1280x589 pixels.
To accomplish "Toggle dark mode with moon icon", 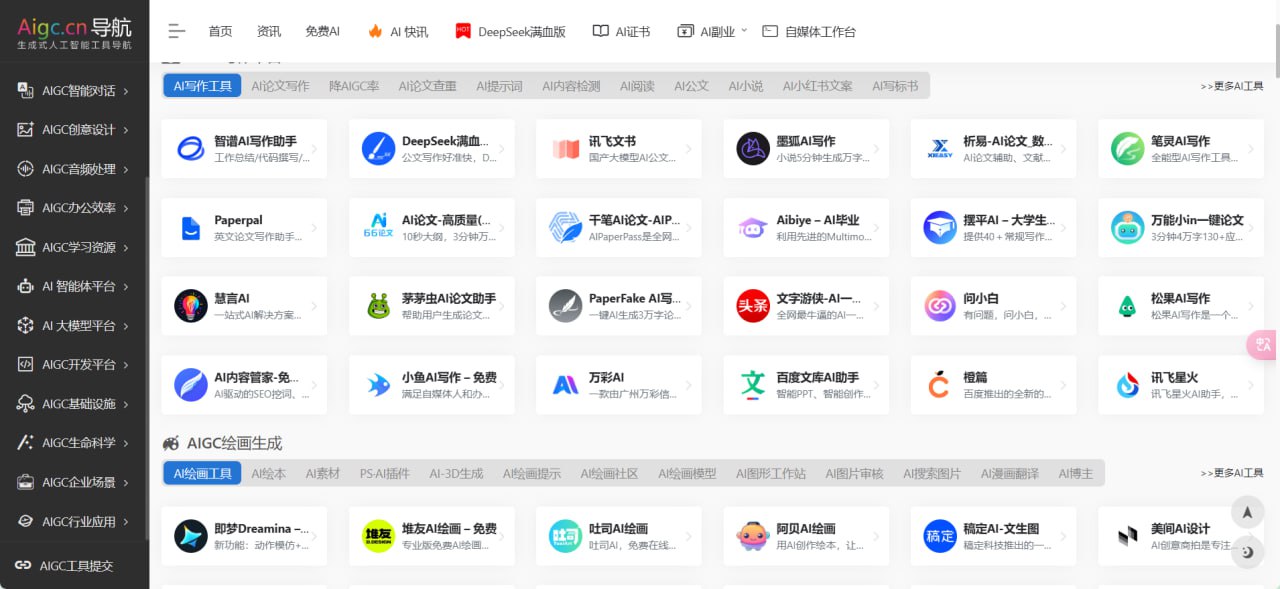I will (x=1247, y=551).
